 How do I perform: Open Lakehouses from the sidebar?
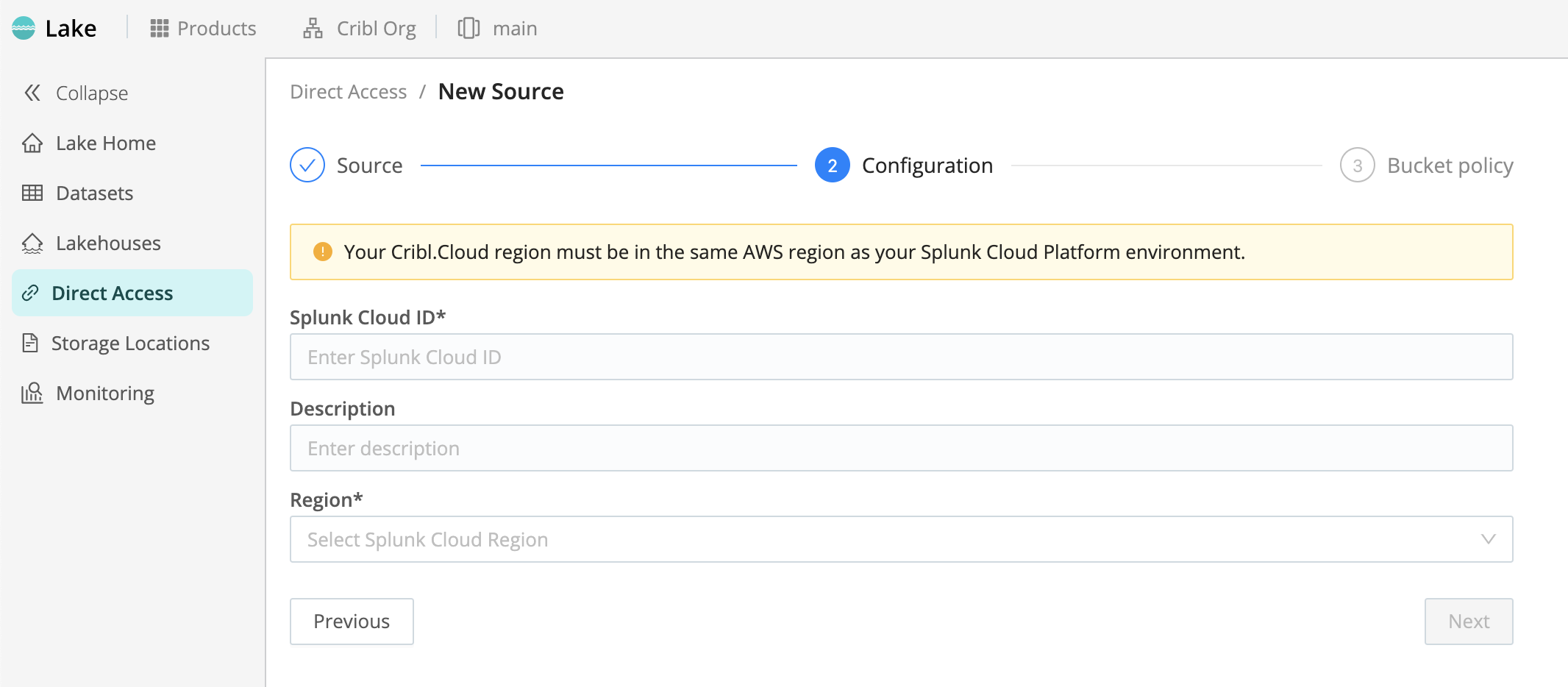108,243
